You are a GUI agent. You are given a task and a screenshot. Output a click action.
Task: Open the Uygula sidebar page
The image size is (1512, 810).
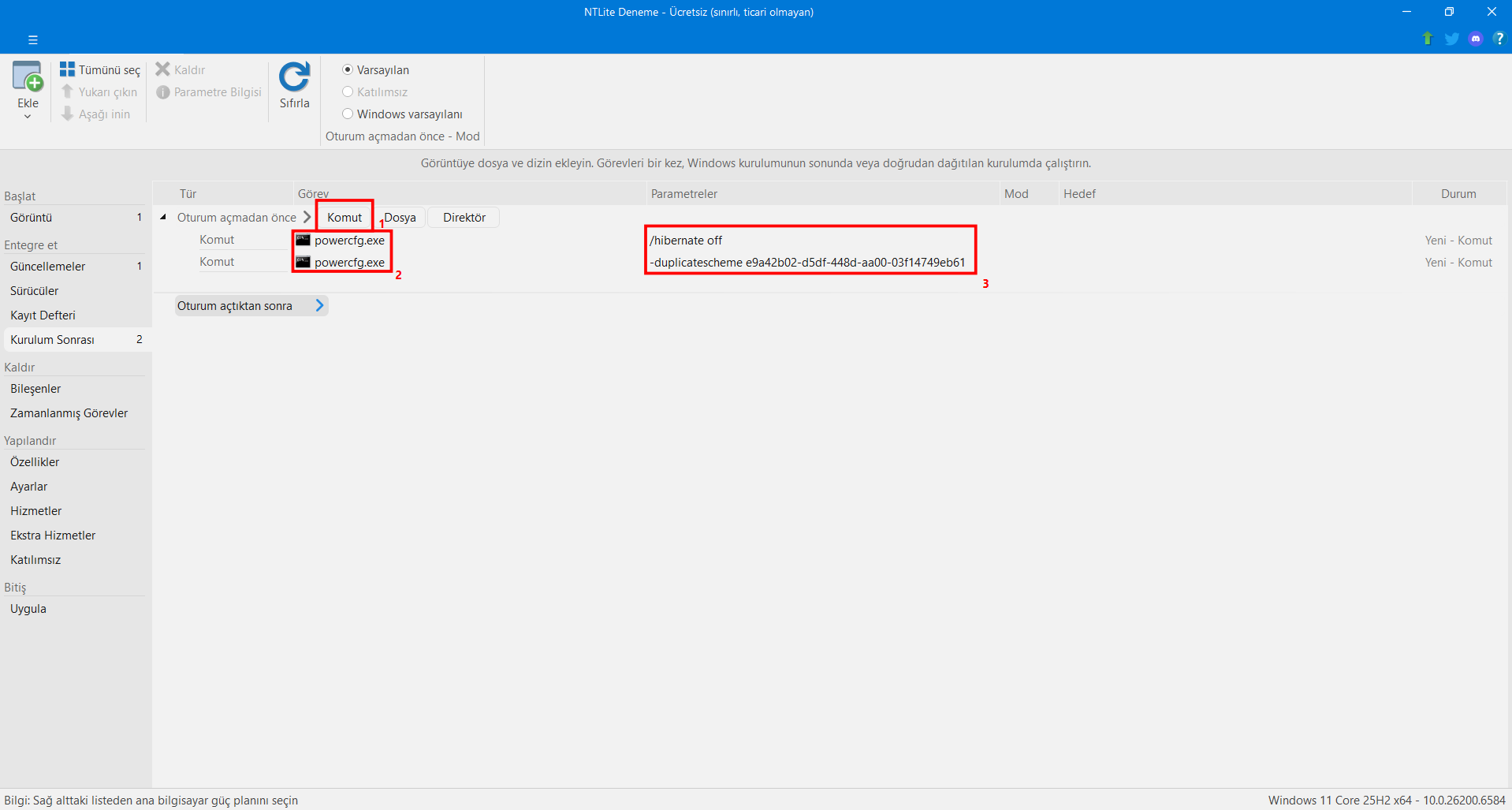click(x=76, y=609)
